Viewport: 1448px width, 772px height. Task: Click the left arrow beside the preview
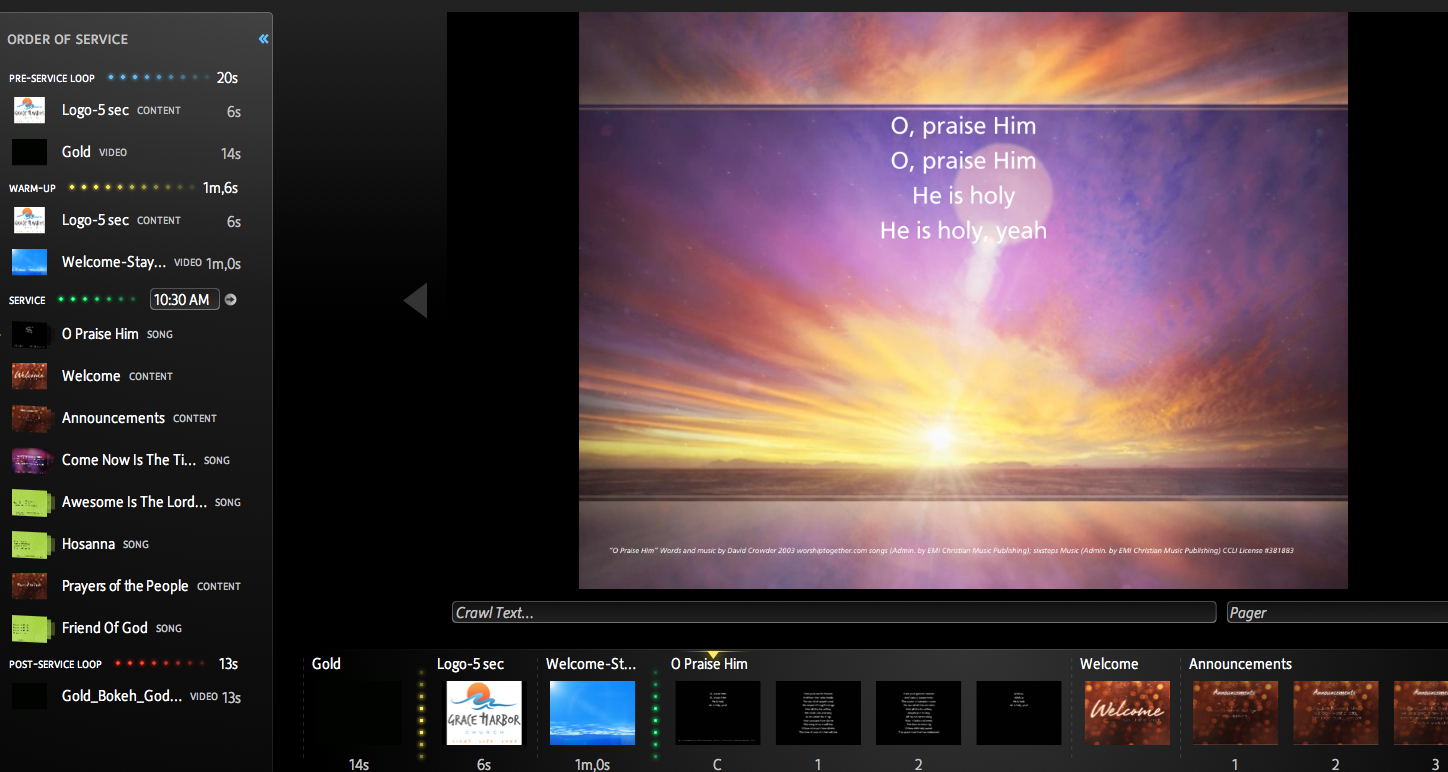coord(415,300)
